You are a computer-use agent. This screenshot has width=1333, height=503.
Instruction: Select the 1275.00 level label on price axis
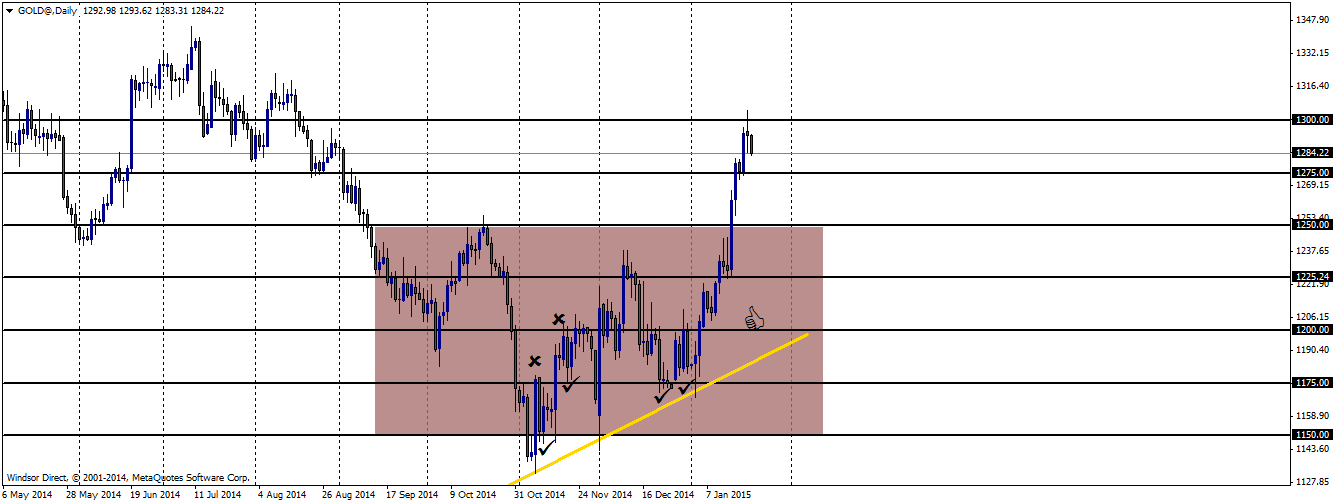tap(1312, 172)
